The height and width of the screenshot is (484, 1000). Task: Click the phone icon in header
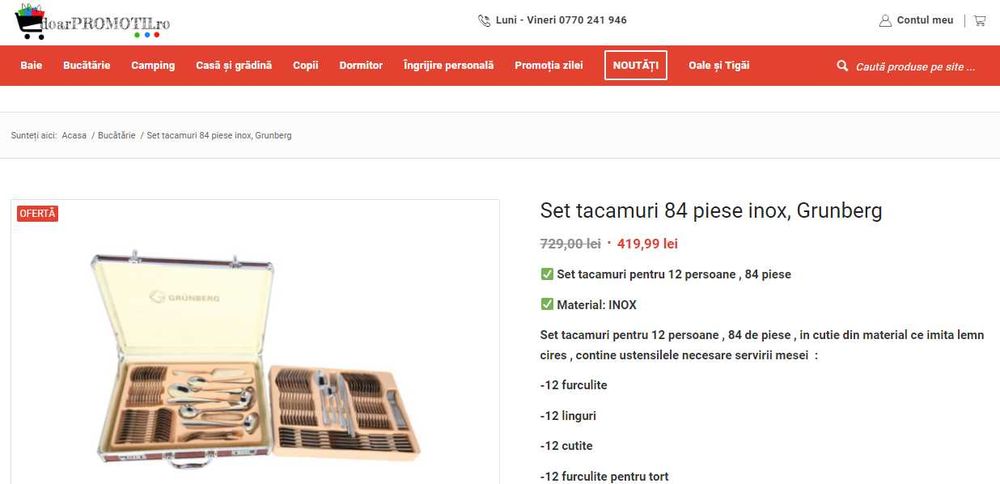tap(484, 20)
